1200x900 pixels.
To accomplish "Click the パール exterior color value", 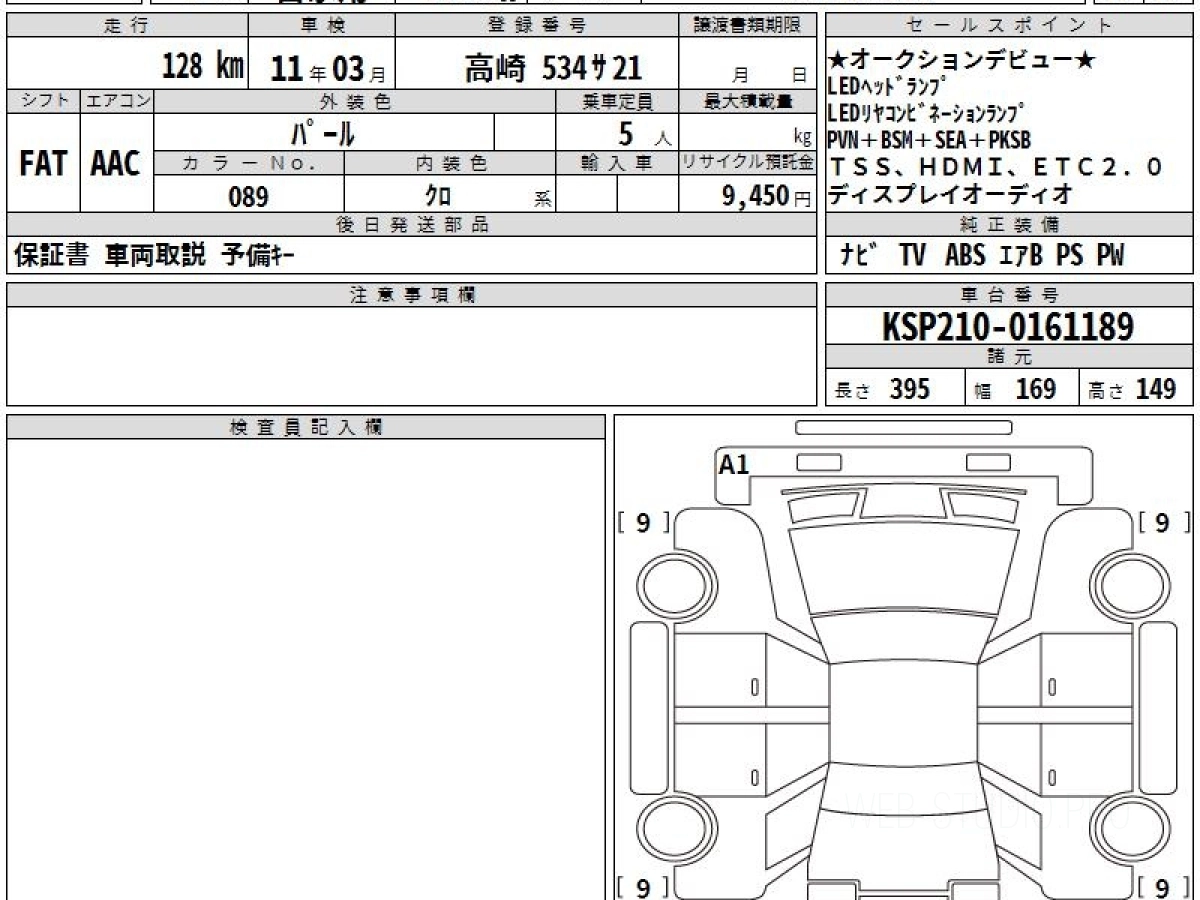I will click(x=323, y=133).
